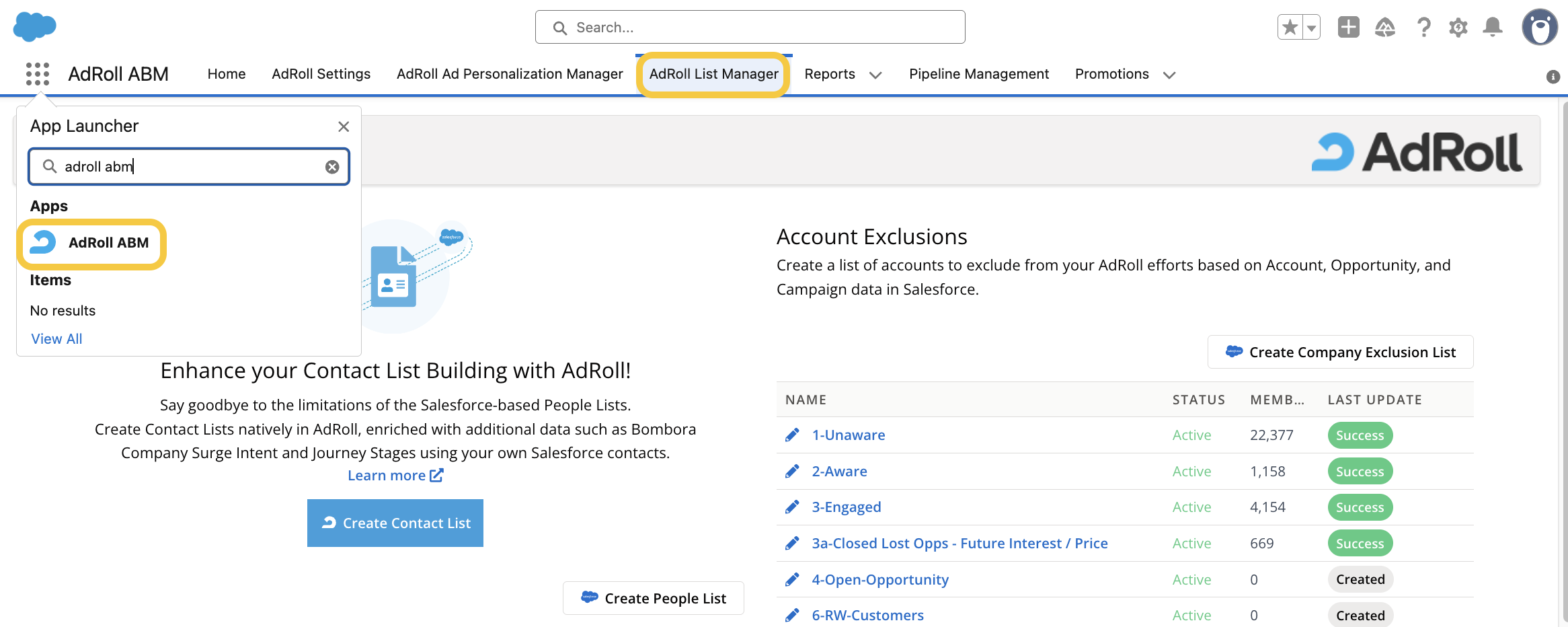The width and height of the screenshot is (1568, 627).
Task: Open 3a-Closed Lost Opps - Future Interest / Price
Action: 959,544
